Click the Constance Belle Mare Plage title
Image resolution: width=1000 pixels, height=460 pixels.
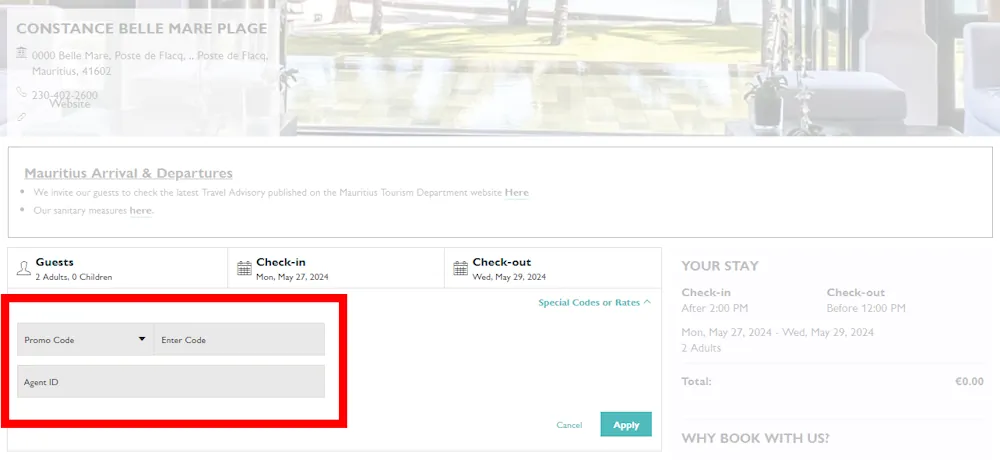pos(142,29)
